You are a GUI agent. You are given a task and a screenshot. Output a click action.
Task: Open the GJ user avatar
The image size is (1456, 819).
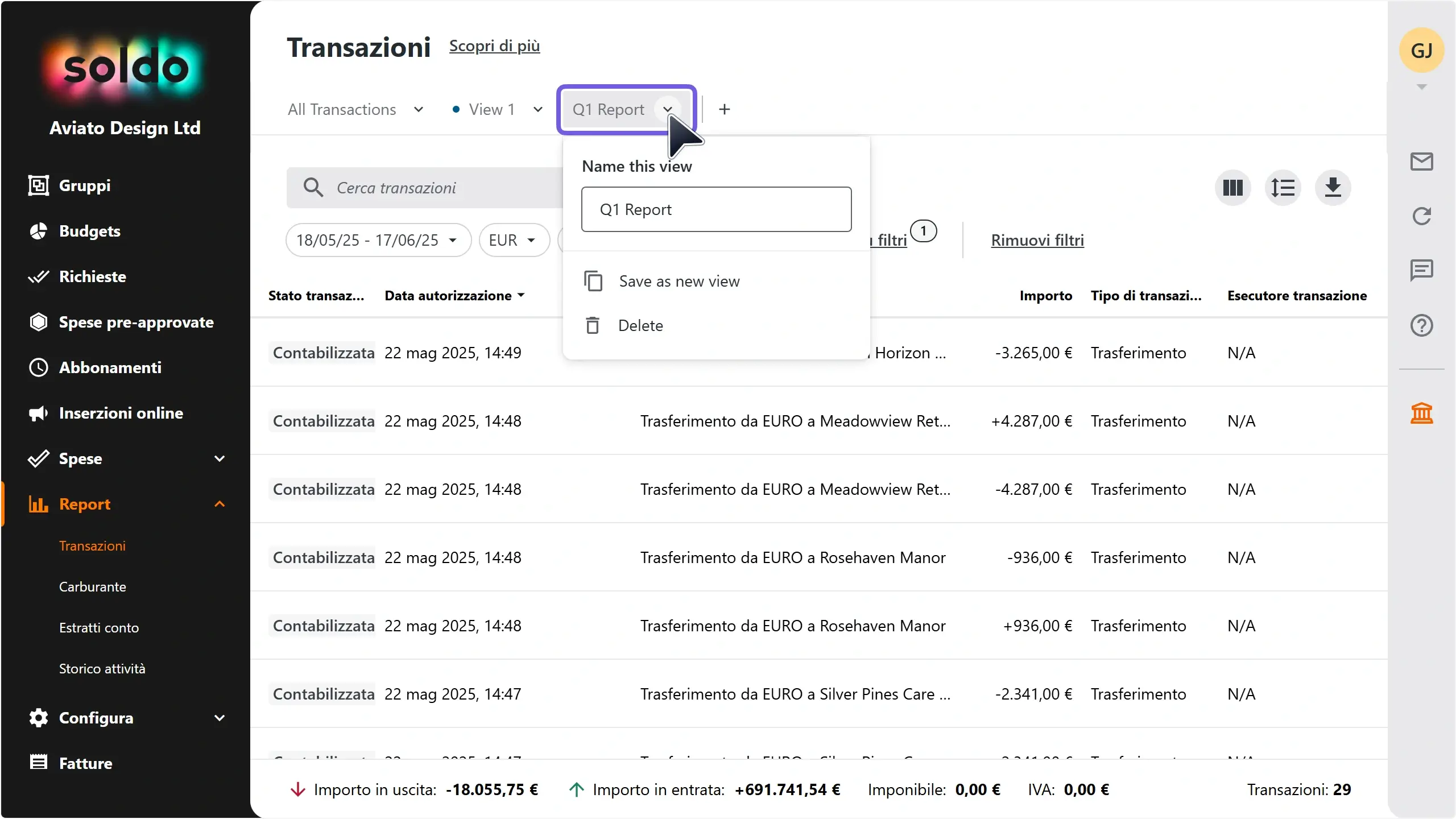click(1421, 51)
